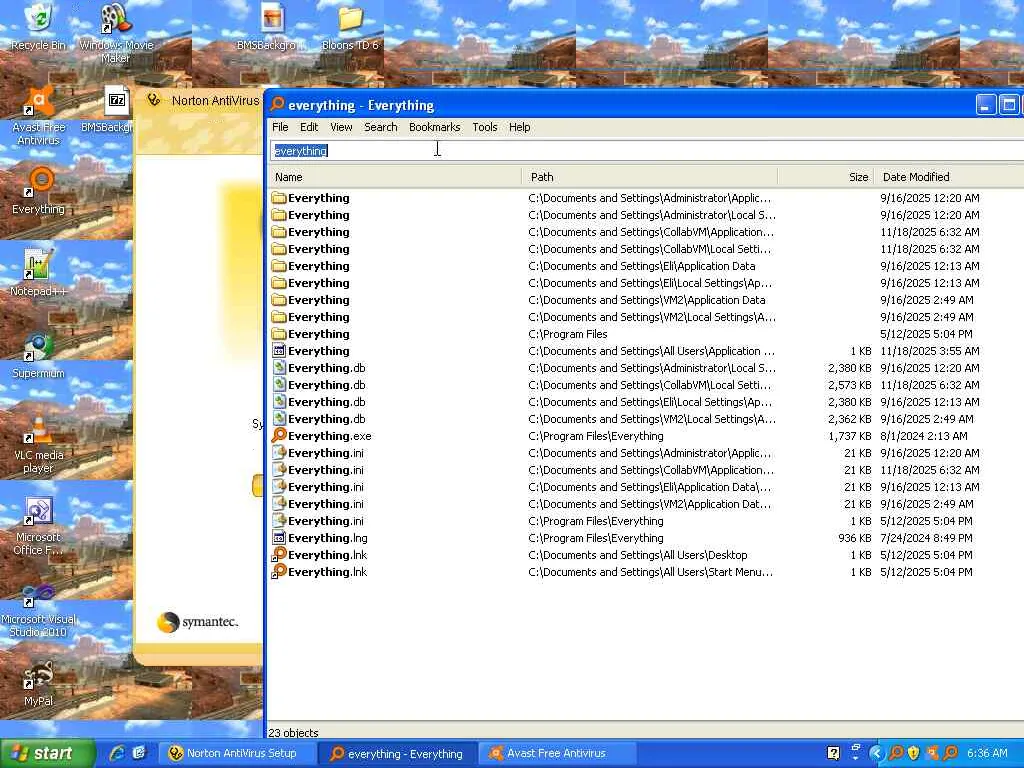
Task: Select Everything.lnk in All Users\Desktop
Action: coord(327,554)
